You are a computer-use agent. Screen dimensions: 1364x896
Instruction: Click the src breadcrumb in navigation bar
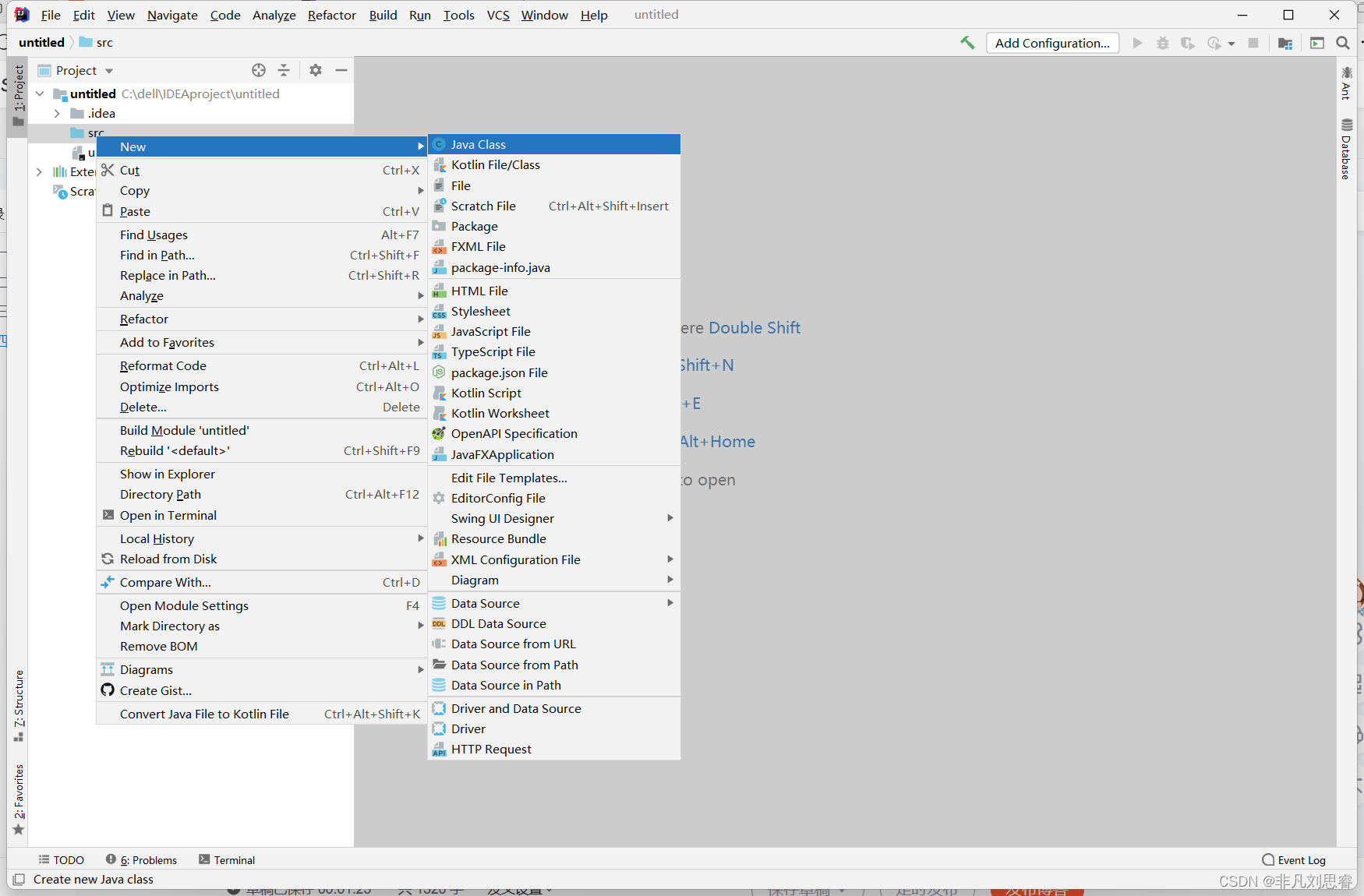(x=96, y=43)
